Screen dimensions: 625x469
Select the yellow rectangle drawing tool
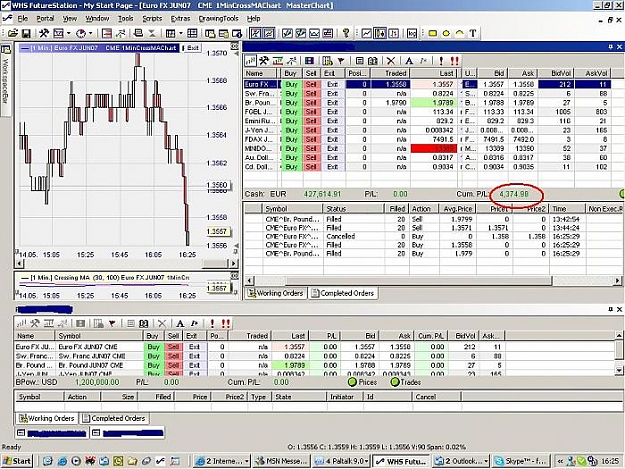tap(432, 33)
